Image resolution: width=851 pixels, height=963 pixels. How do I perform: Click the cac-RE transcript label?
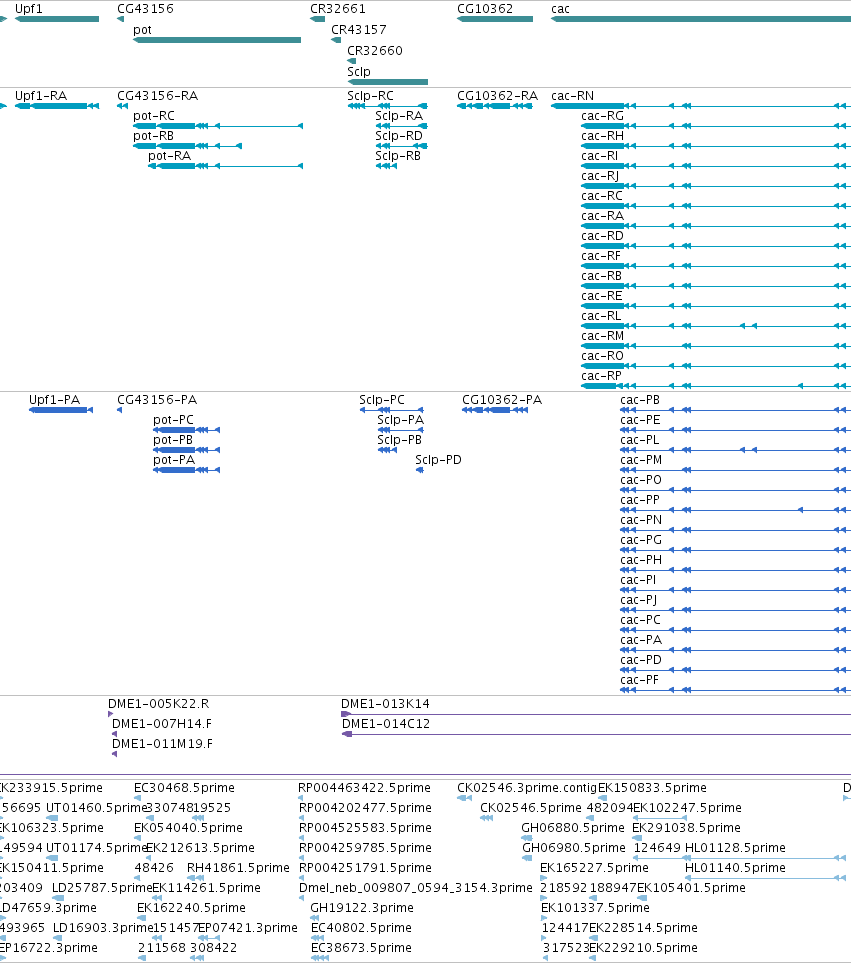pyautogui.click(x=602, y=295)
